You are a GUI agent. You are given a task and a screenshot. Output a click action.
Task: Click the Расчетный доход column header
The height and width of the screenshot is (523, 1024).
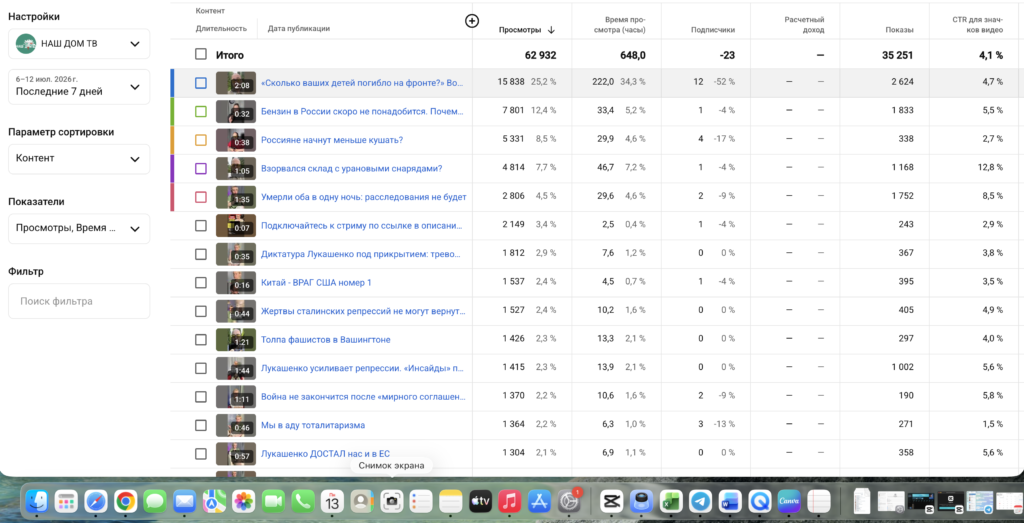click(804, 25)
